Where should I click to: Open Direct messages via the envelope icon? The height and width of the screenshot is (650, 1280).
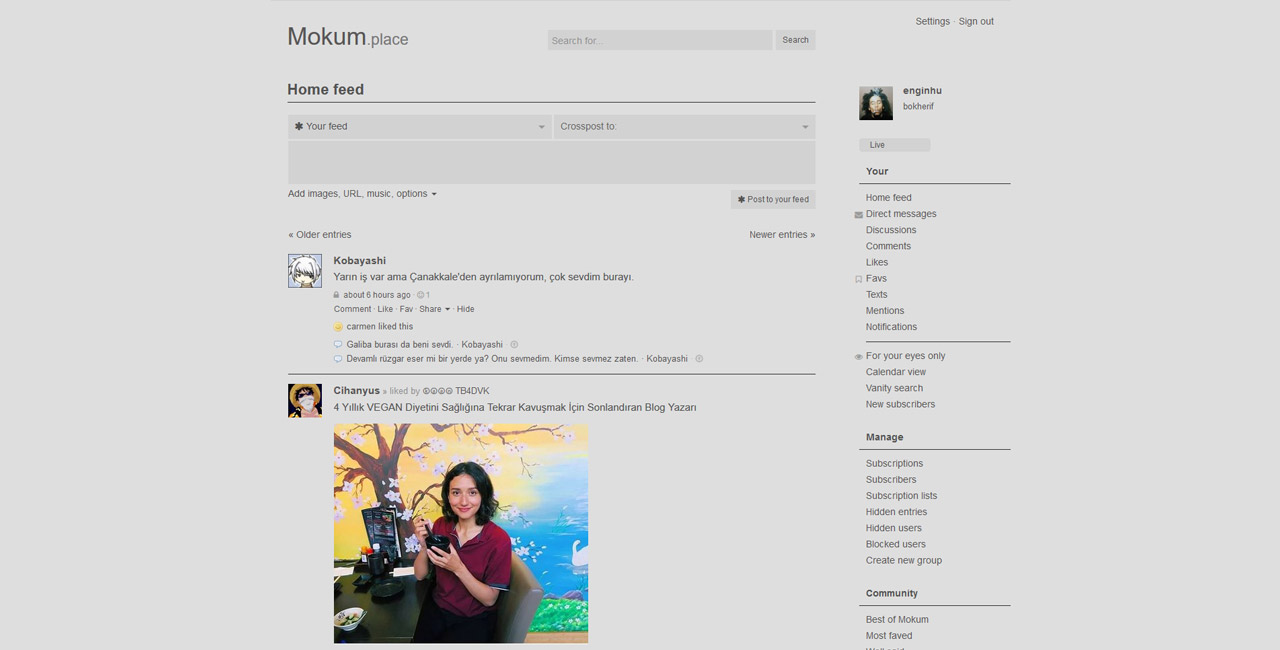pyautogui.click(x=857, y=213)
